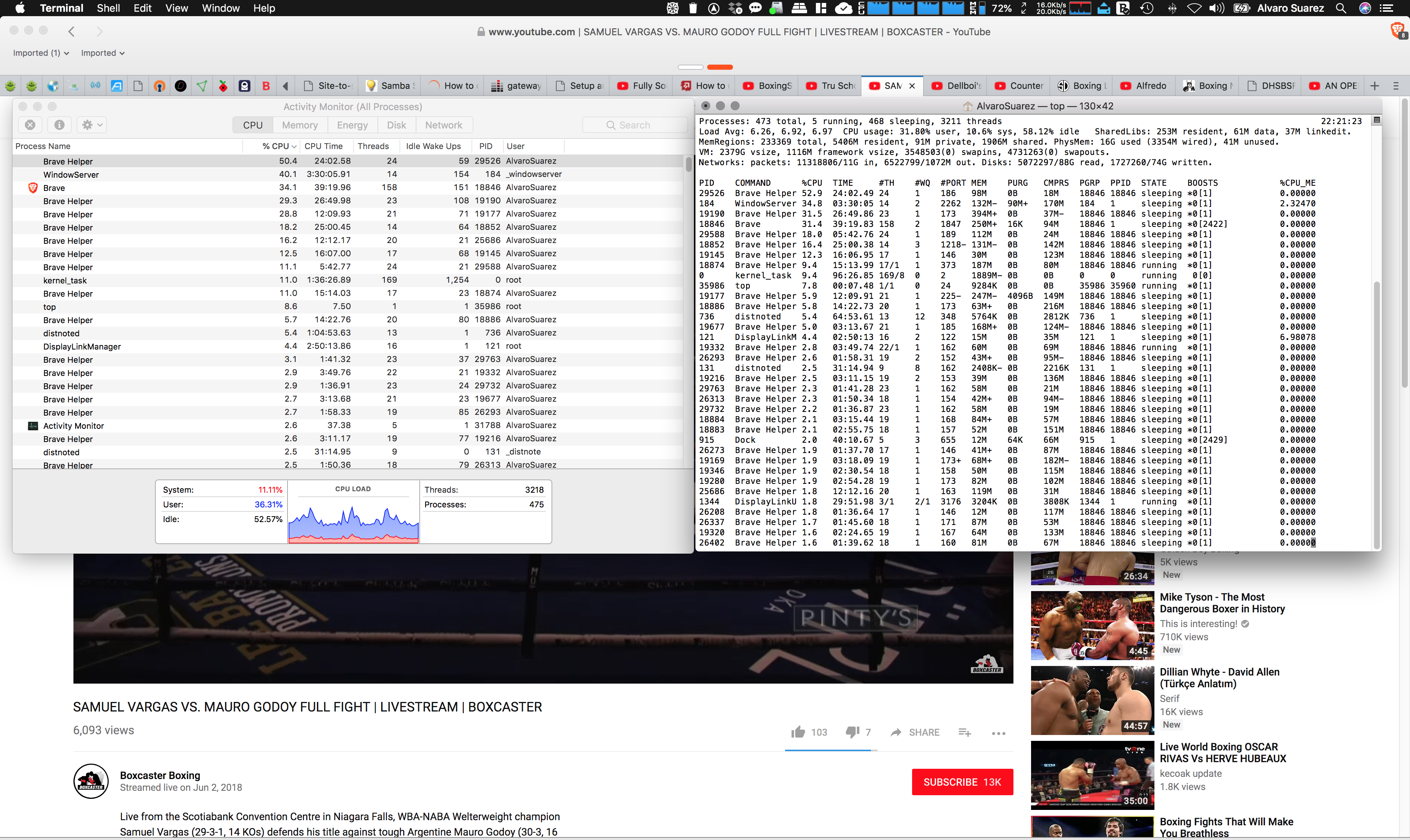Viewport: 1410px width, 840px height.
Task: Open Brave's tab overflow menu on the right
Action: point(1396,86)
